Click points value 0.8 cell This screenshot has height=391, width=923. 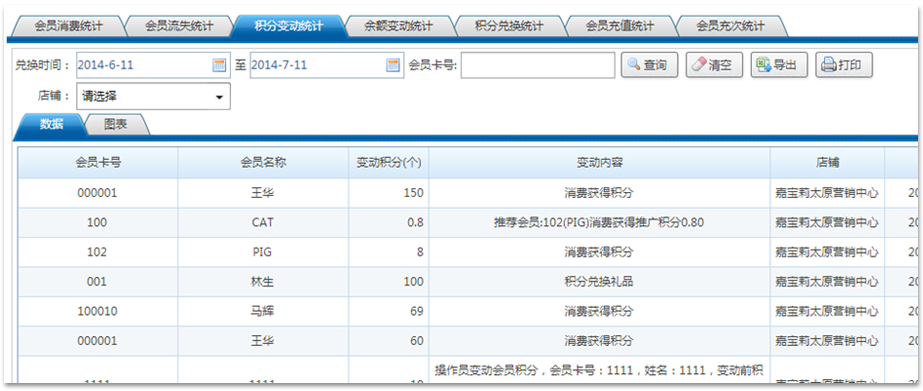point(389,223)
